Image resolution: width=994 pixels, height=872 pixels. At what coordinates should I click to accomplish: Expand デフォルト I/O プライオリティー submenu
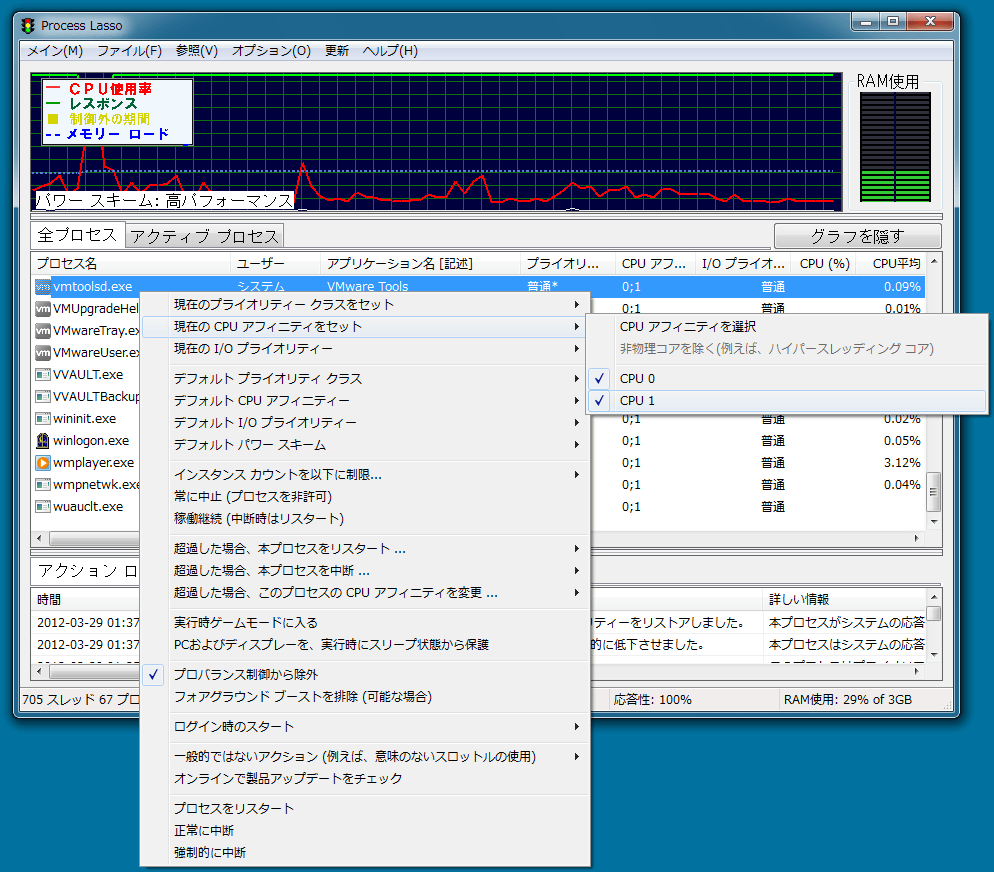coord(366,422)
